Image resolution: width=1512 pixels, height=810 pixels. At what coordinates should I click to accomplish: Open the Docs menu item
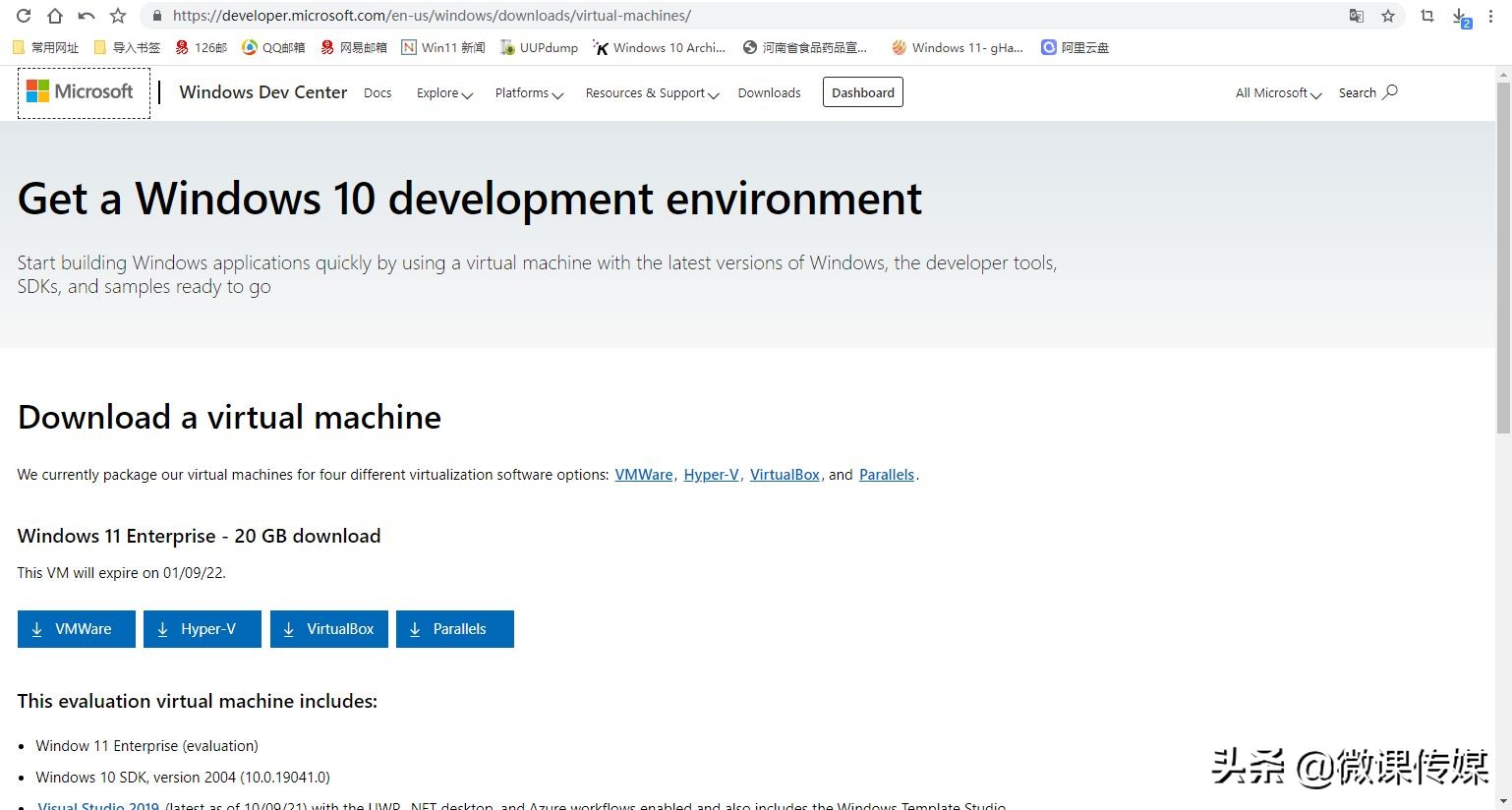pos(378,93)
